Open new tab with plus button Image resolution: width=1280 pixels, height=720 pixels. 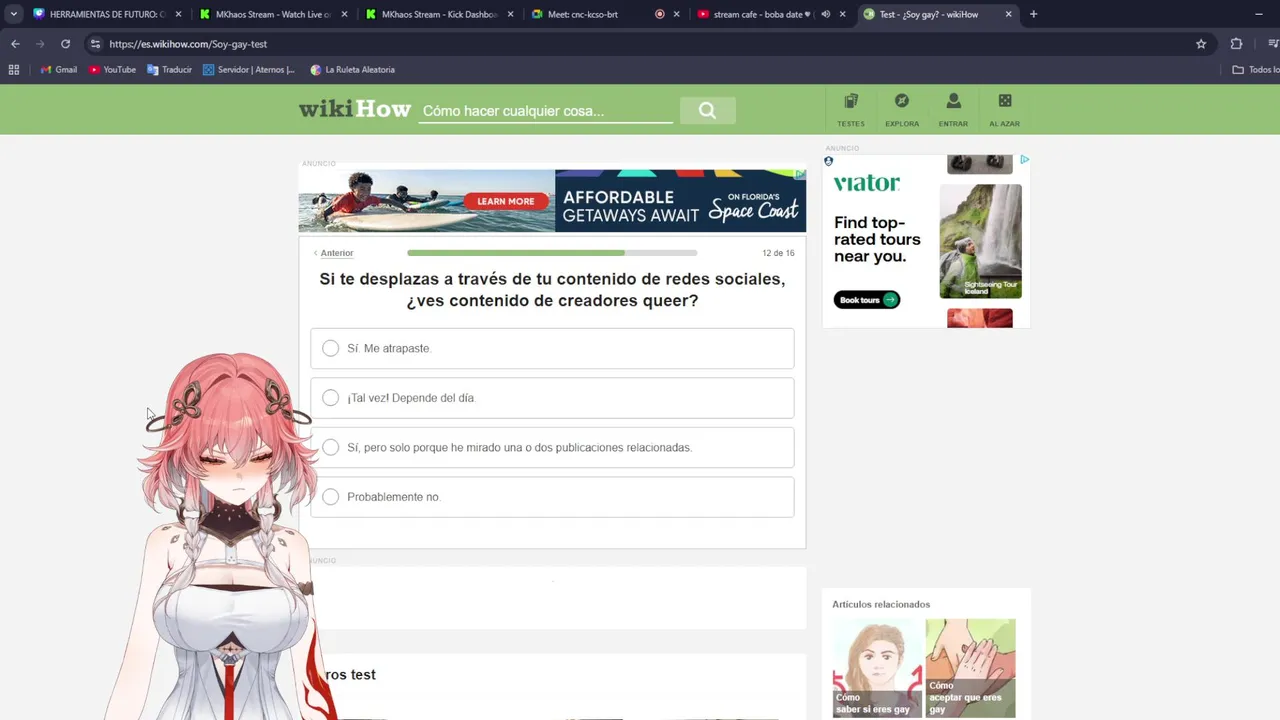1033,14
